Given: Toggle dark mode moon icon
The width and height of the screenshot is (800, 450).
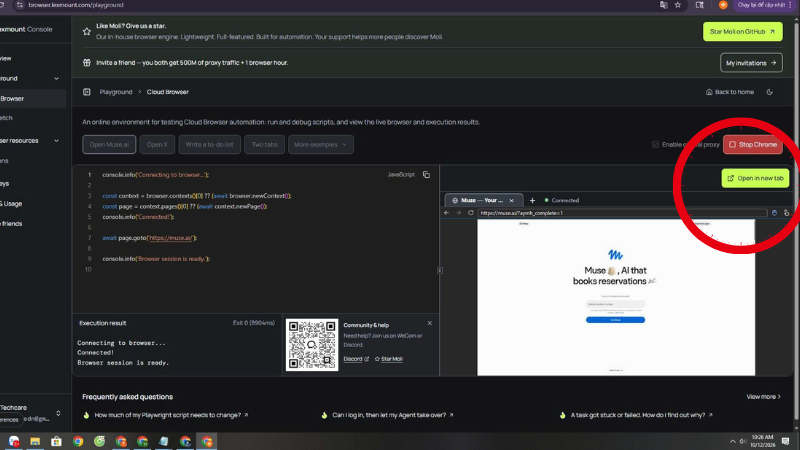Looking at the screenshot, I should (x=769, y=92).
